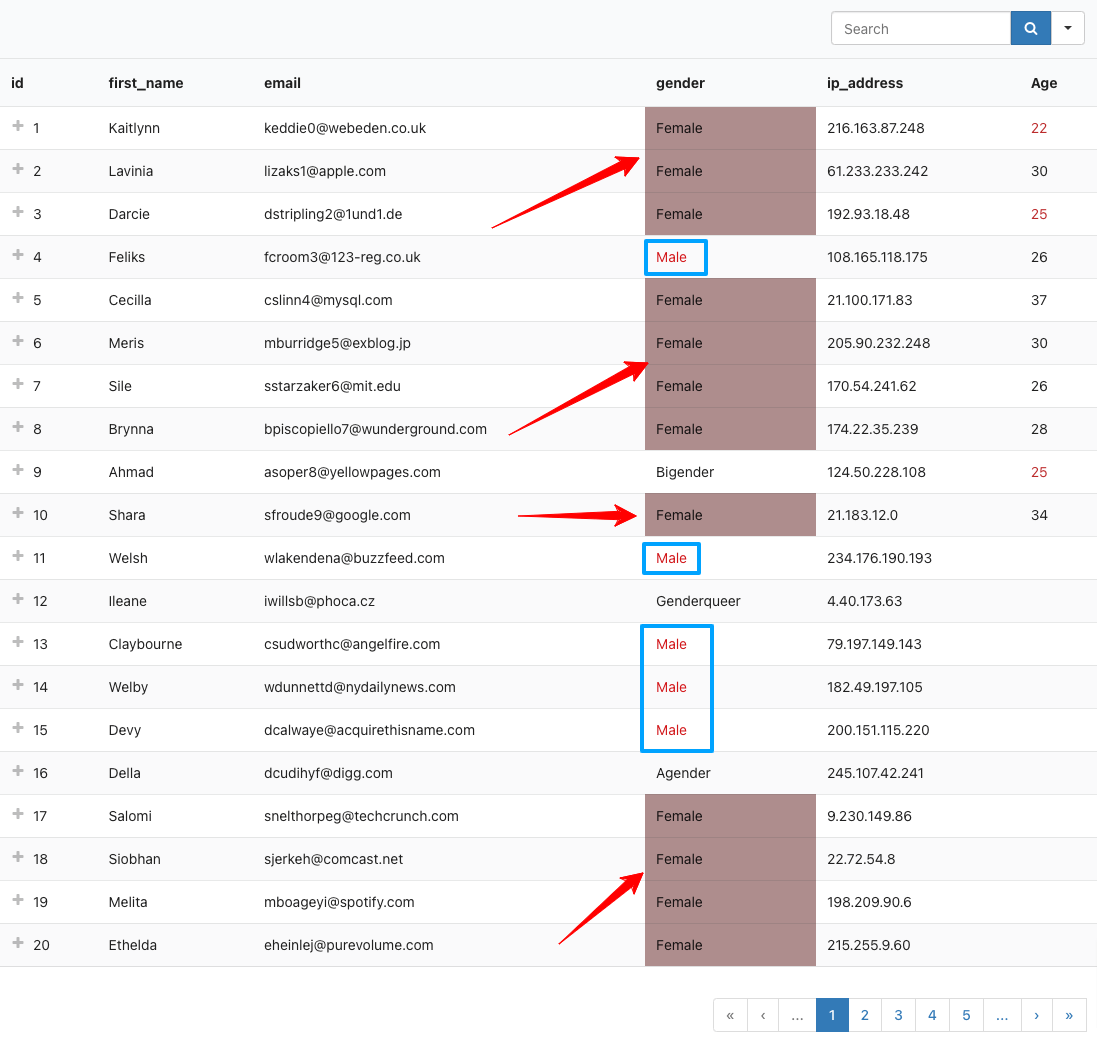Image resolution: width=1097 pixels, height=1047 pixels.
Task: Click the Age column header
Action: (1043, 83)
